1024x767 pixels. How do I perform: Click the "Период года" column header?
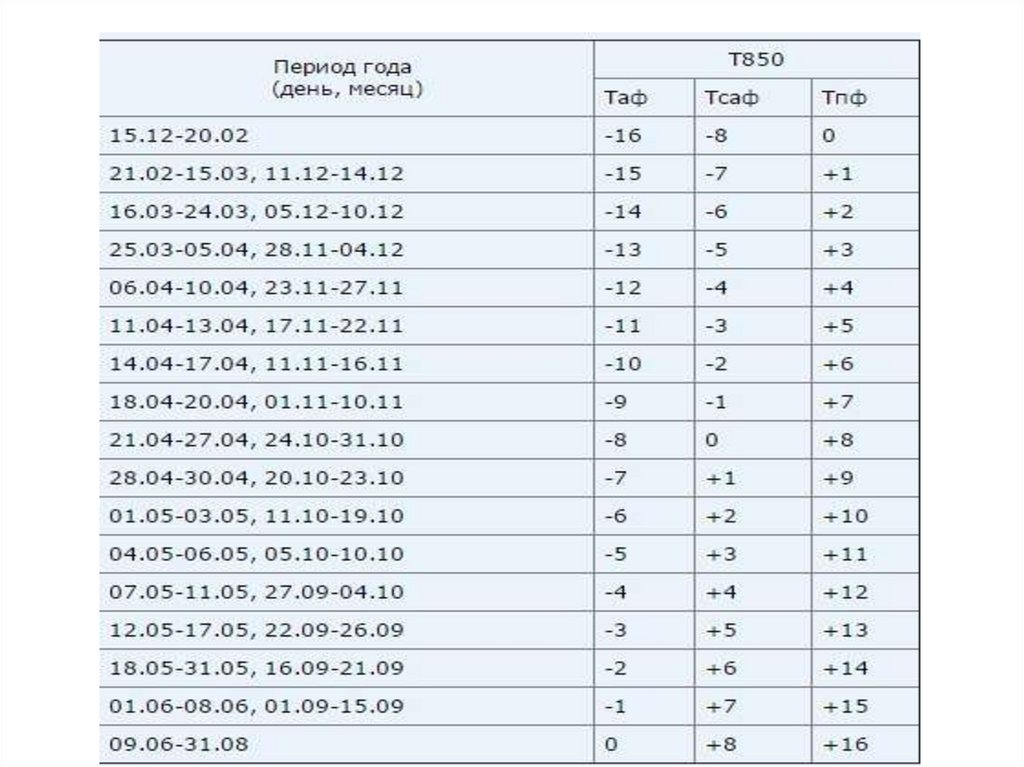click(x=343, y=78)
